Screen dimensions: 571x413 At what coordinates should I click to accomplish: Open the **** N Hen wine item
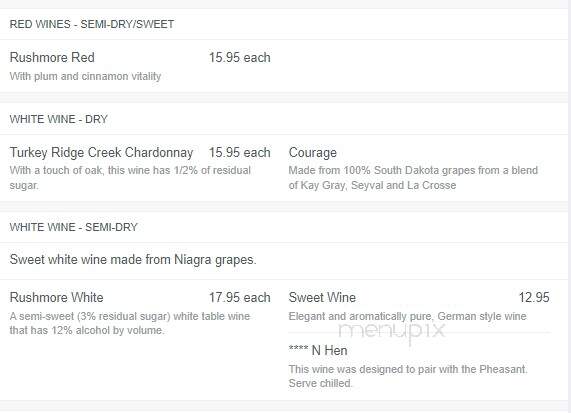click(x=318, y=351)
